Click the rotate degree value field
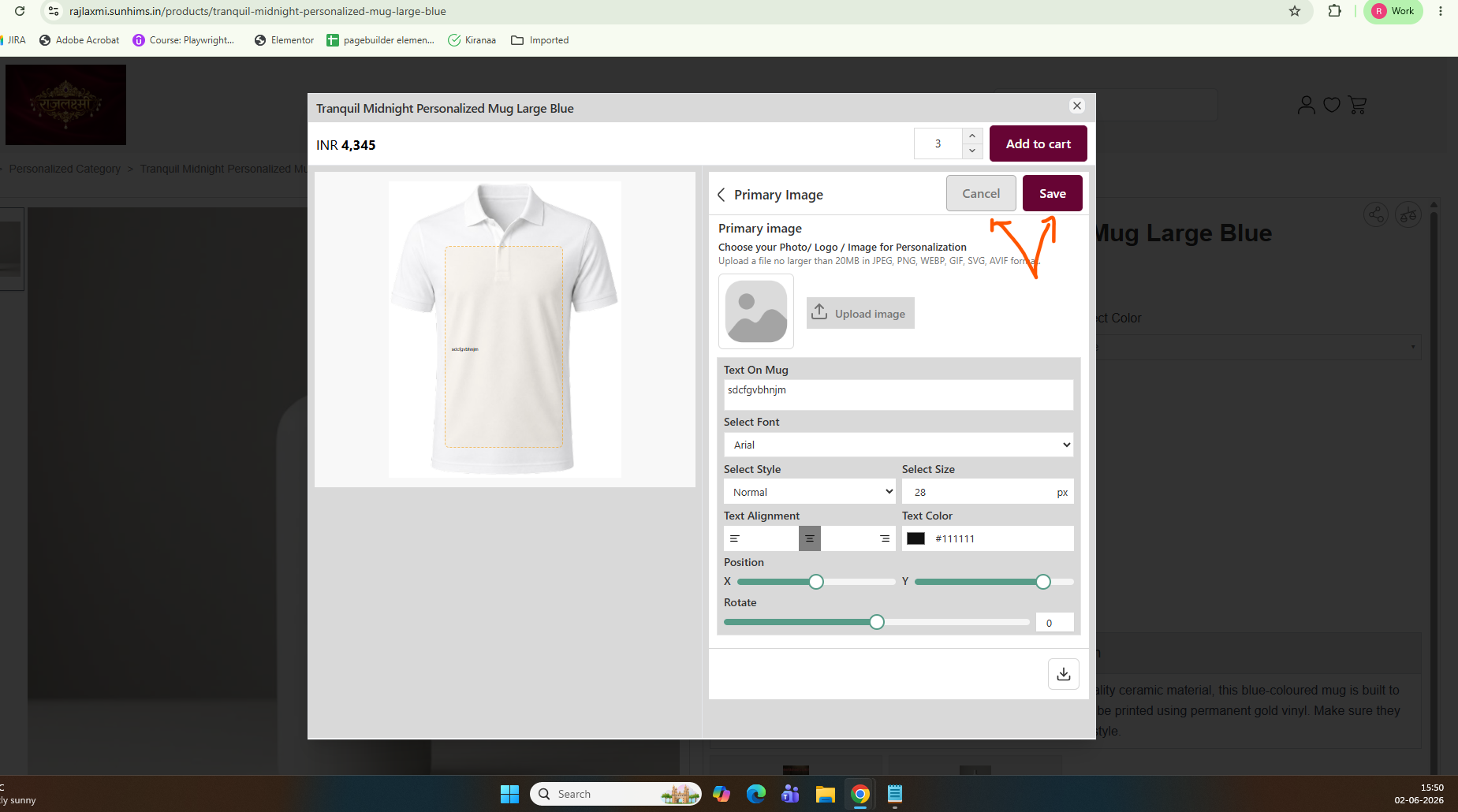The image size is (1458, 812). (1055, 622)
